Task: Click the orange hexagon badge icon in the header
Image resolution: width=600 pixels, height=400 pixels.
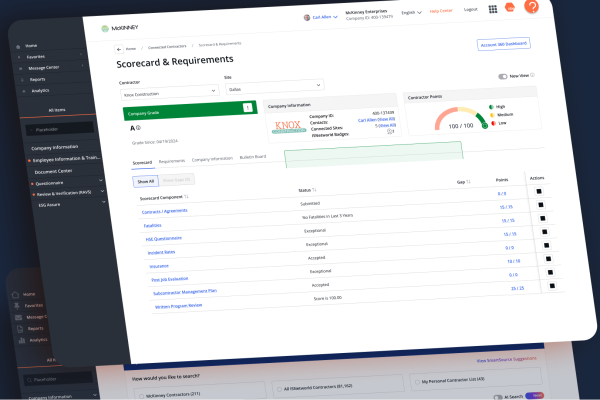Action: pos(510,7)
